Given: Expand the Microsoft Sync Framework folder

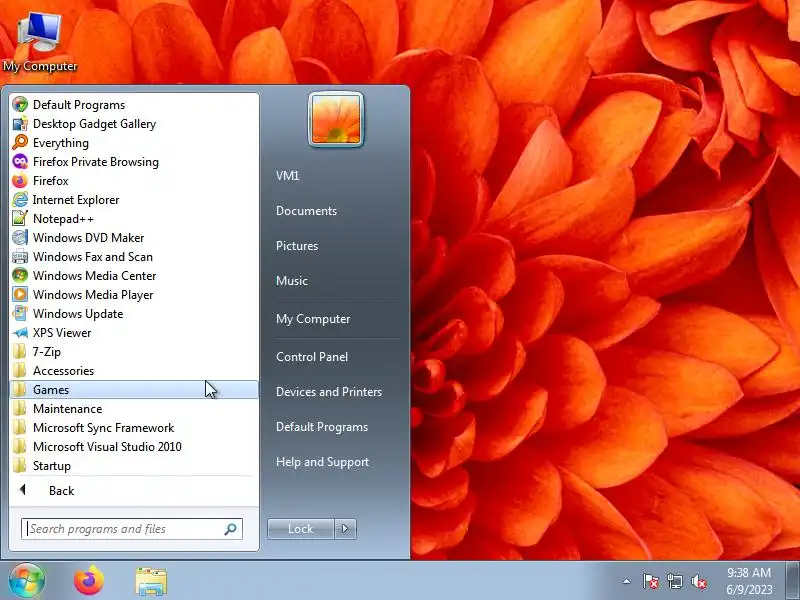Looking at the screenshot, I should (x=134, y=428).
